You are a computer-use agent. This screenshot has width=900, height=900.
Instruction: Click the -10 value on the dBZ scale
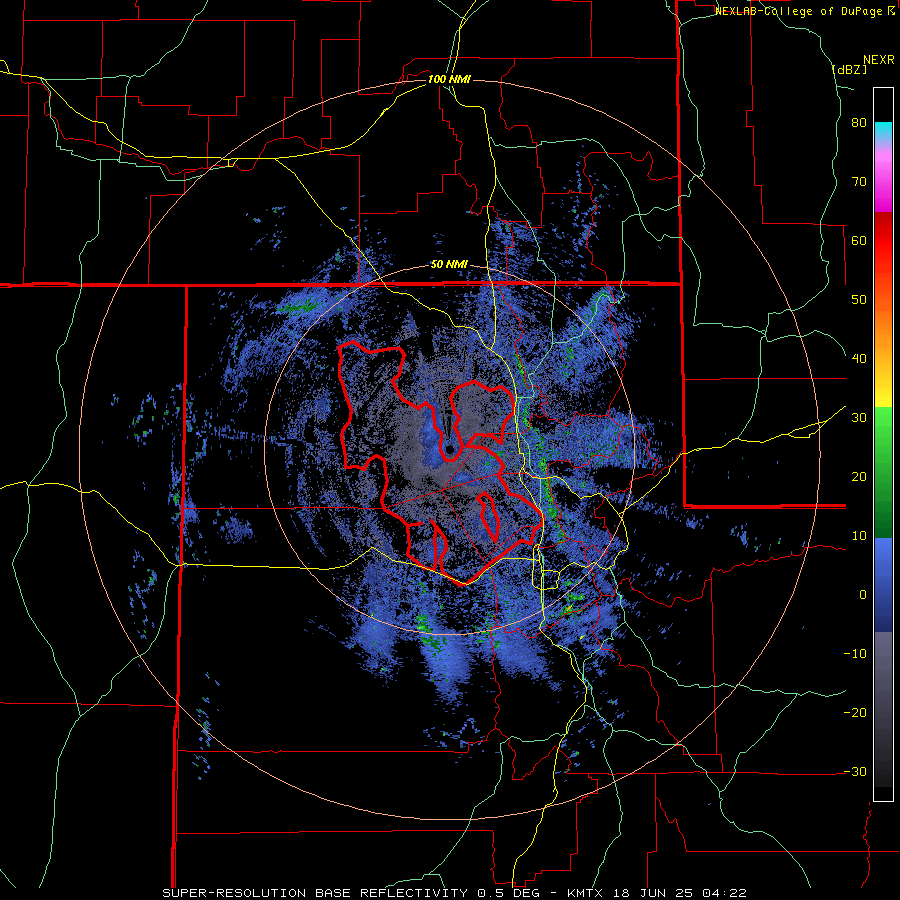(855, 654)
